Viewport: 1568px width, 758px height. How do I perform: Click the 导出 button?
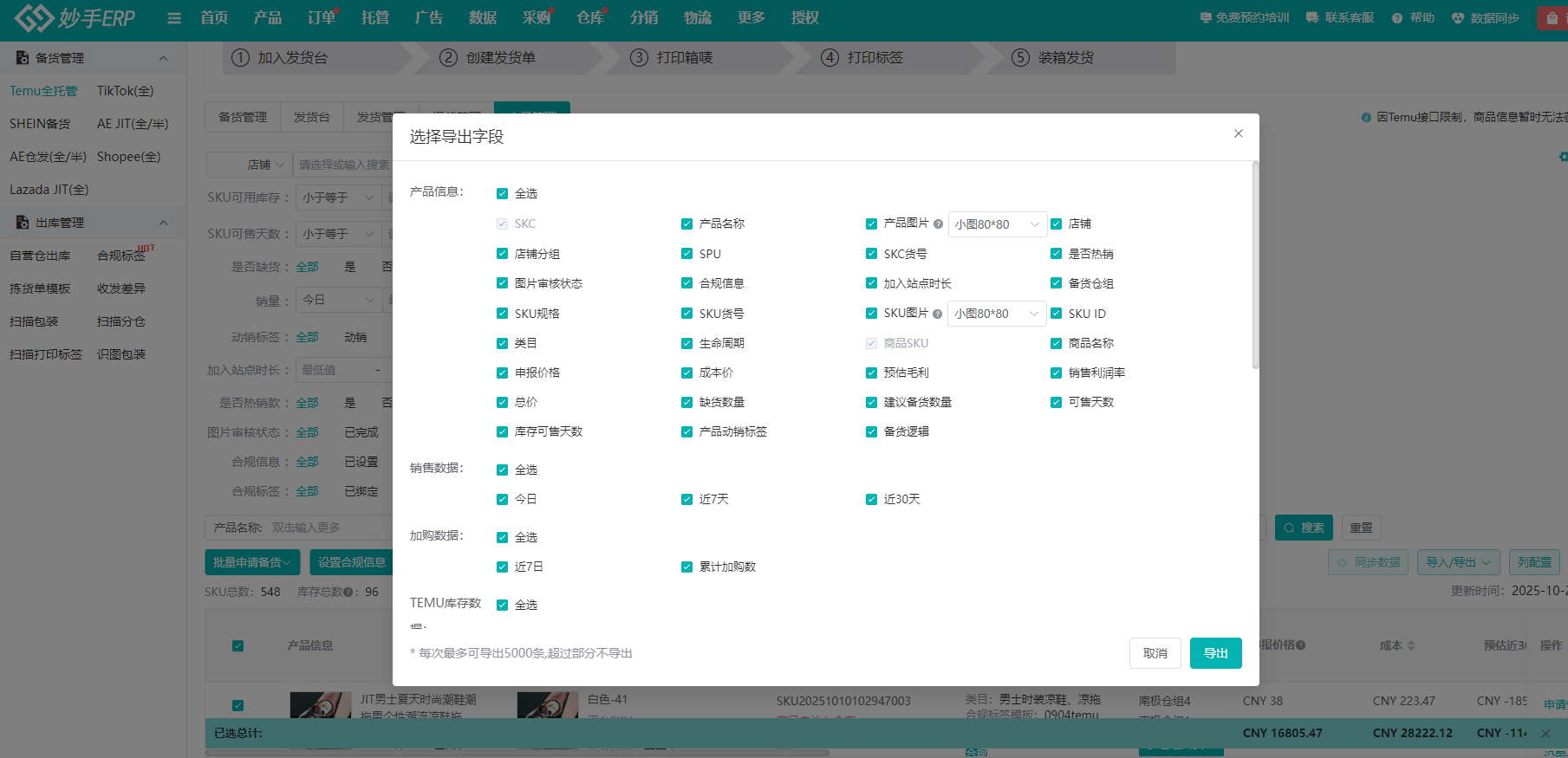1215,653
